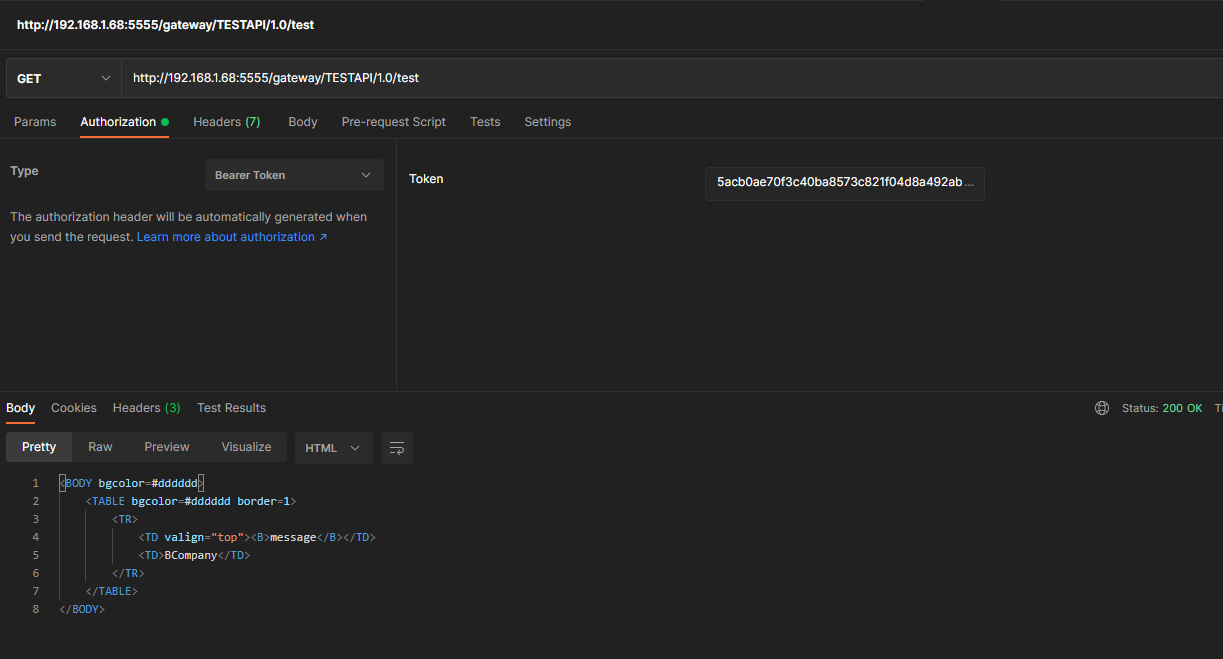Expand the Bearer Token type dropdown
Viewport: 1223px width, 659px height.
pos(294,175)
